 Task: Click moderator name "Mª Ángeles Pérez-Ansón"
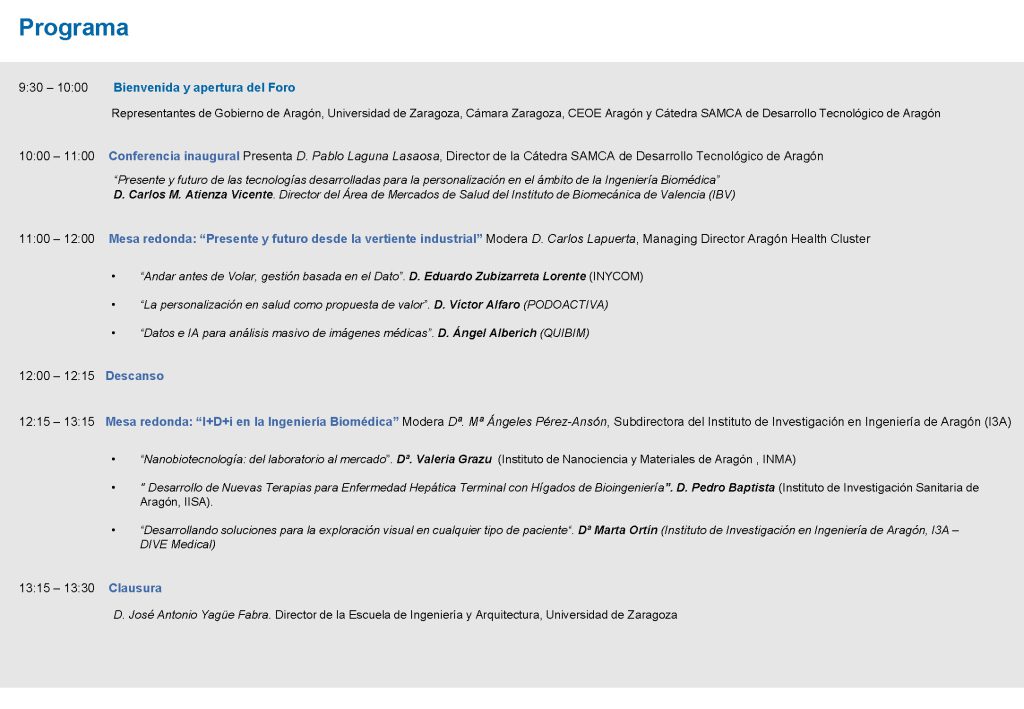[x=539, y=422]
